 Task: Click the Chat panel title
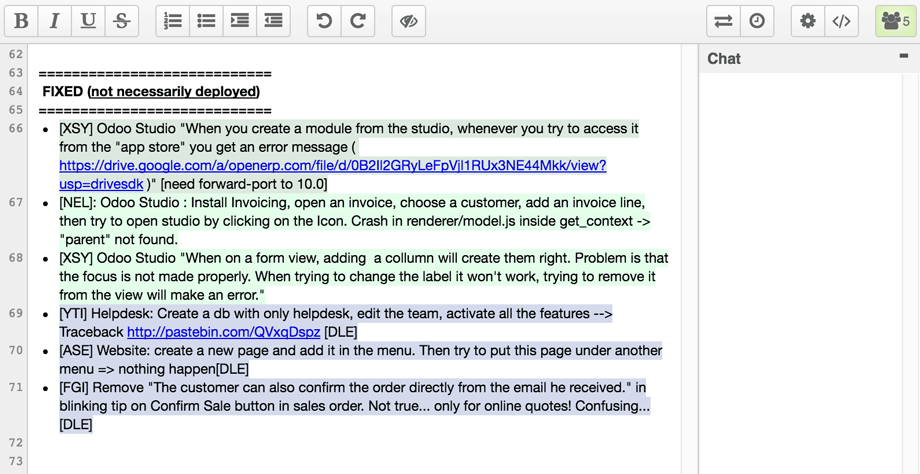point(723,59)
